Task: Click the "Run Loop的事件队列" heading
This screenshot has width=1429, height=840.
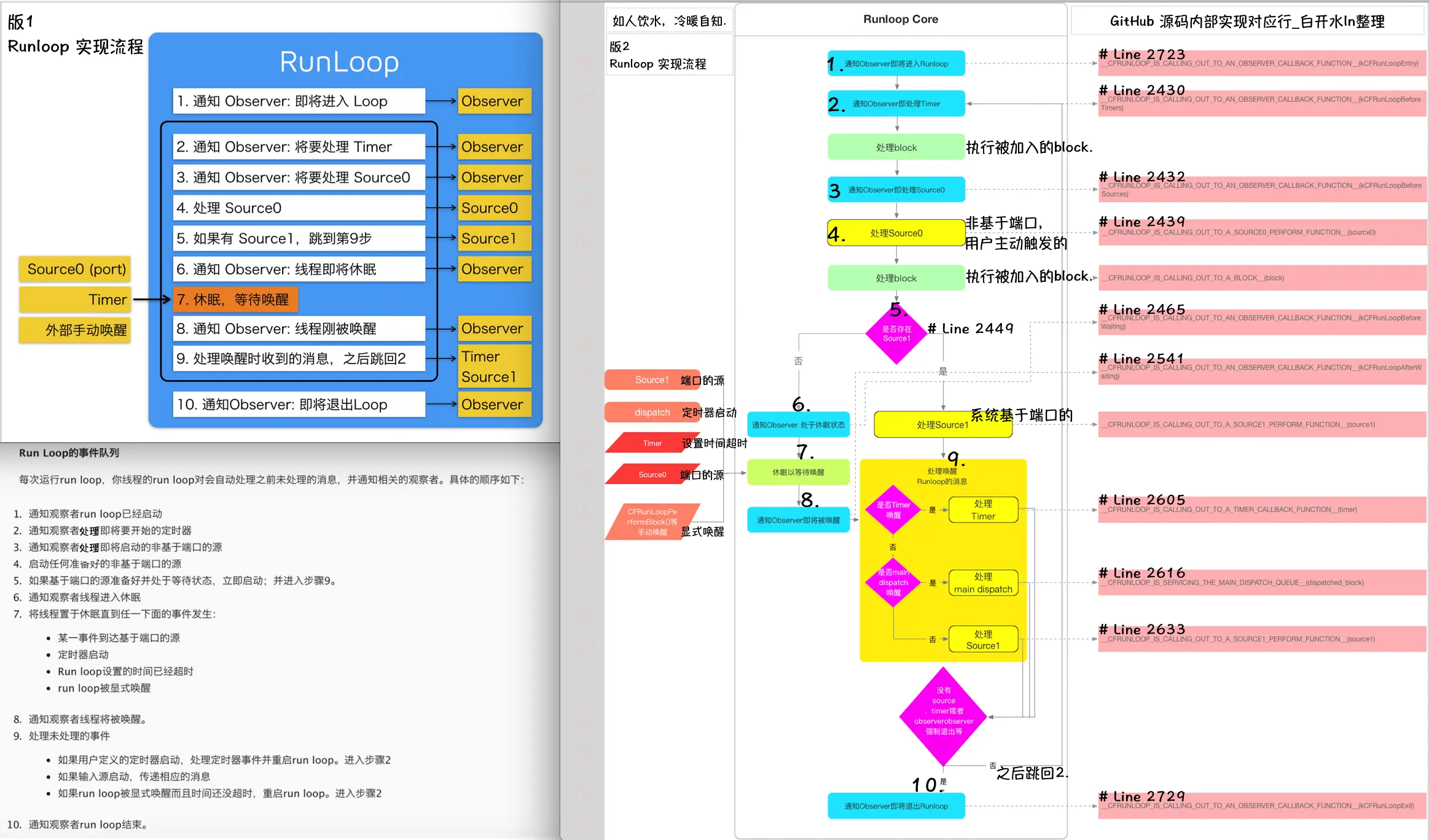Action: click(x=69, y=453)
